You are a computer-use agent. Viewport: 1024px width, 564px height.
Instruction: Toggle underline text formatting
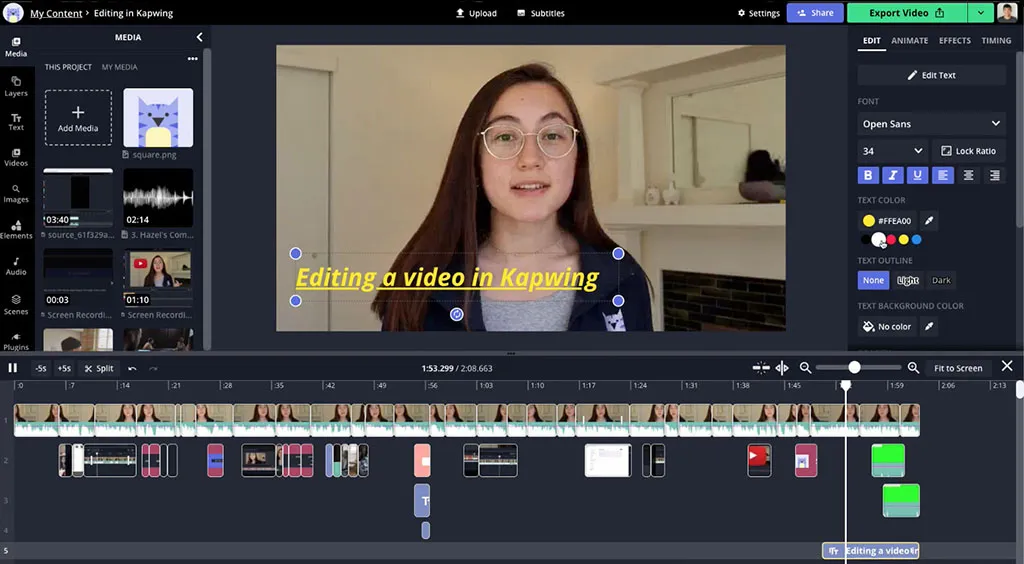[918, 175]
